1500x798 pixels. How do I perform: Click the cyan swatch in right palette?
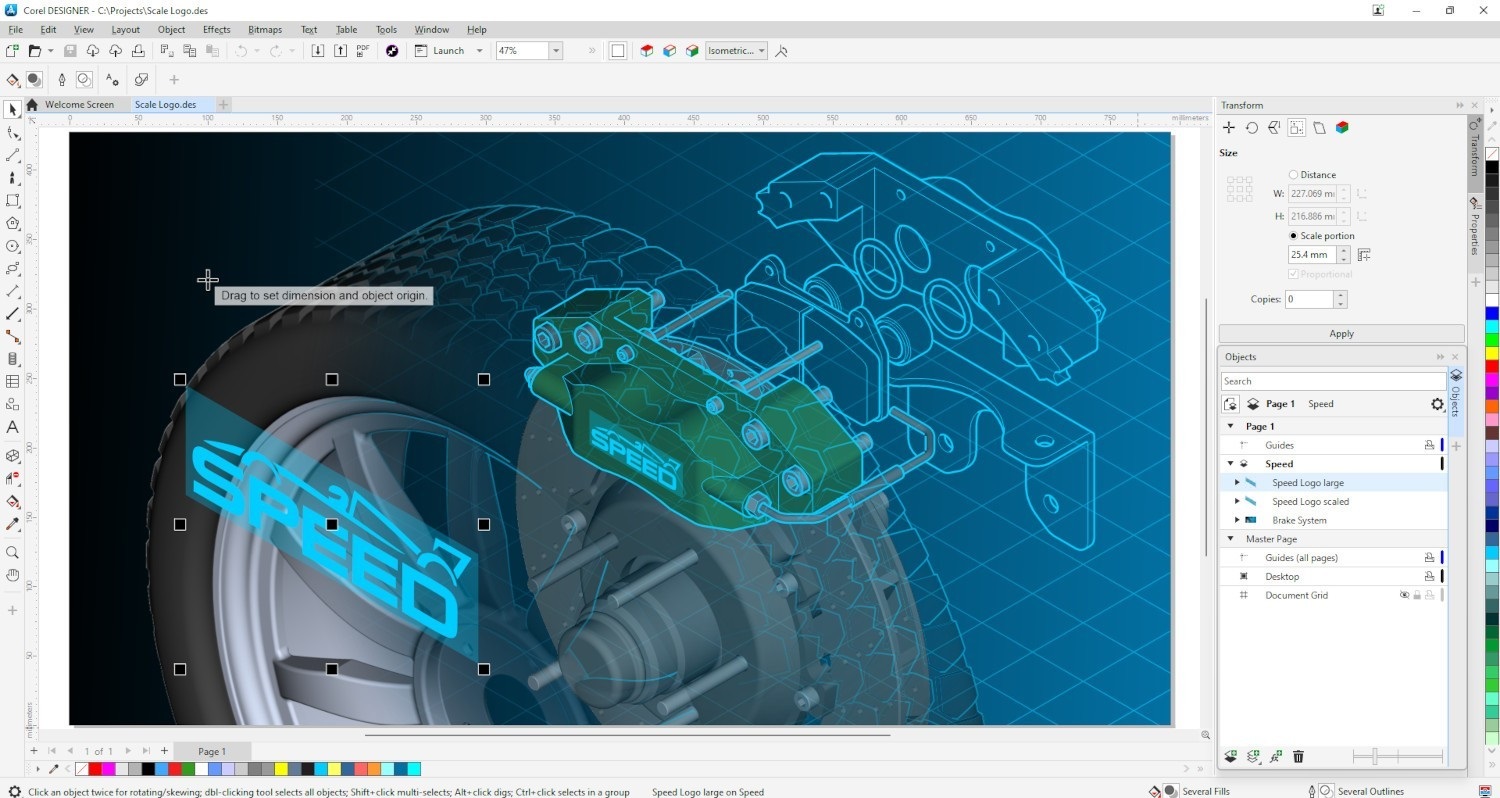[1492, 326]
